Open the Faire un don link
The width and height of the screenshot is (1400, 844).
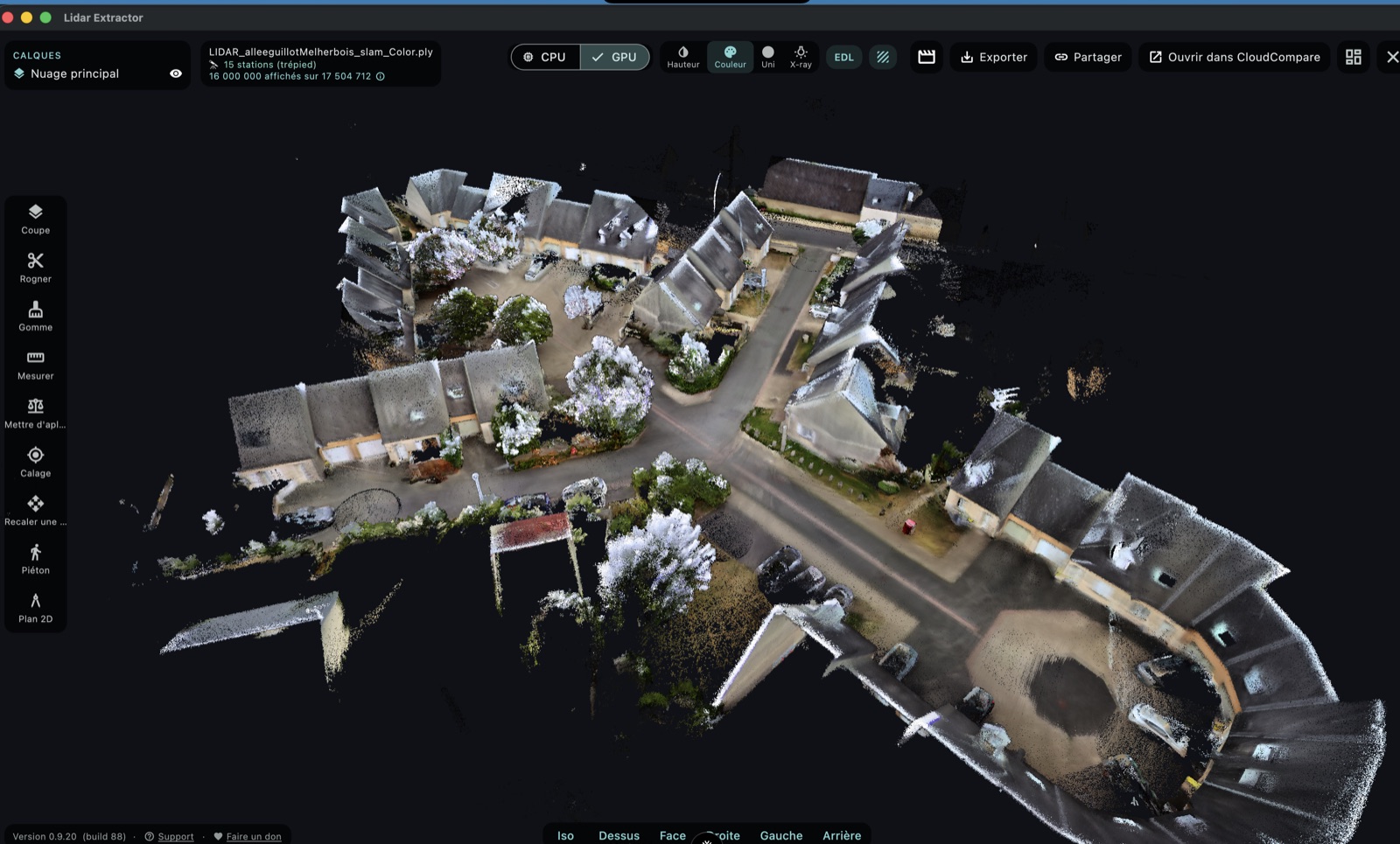pyautogui.click(x=248, y=836)
